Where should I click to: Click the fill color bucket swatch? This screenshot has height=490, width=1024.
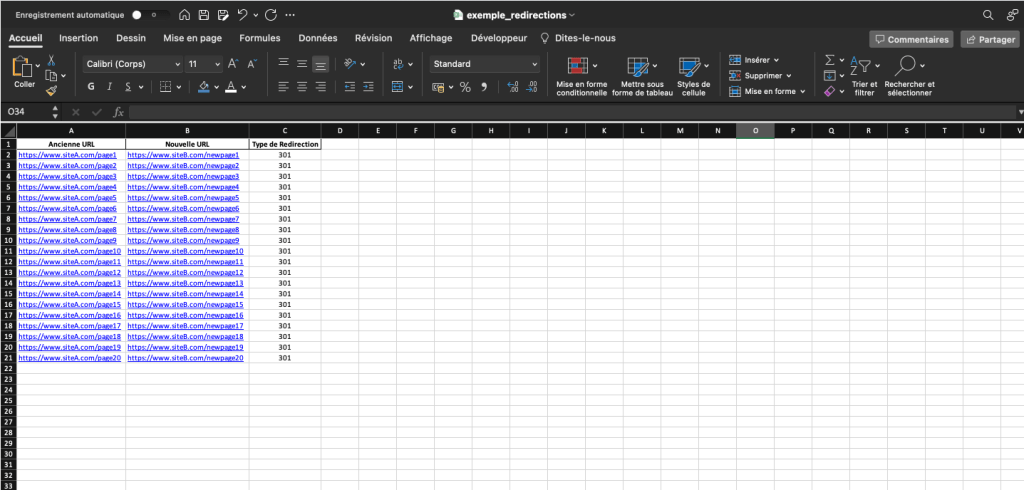(x=204, y=87)
